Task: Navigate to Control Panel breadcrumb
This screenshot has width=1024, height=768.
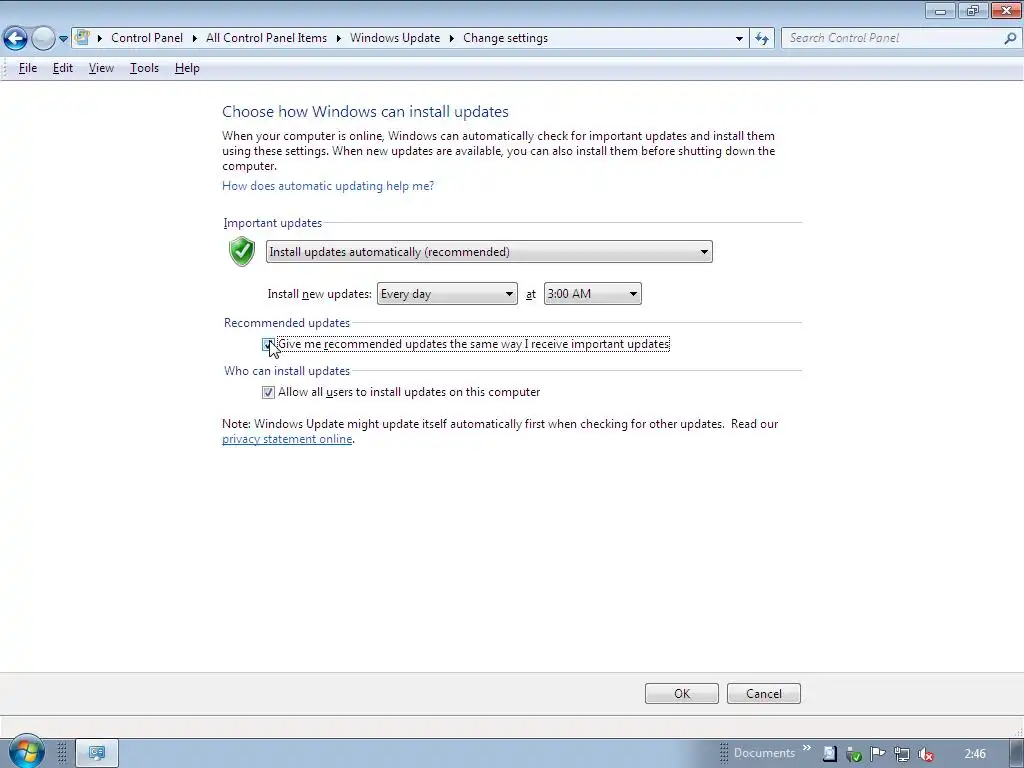Action: (147, 38)
